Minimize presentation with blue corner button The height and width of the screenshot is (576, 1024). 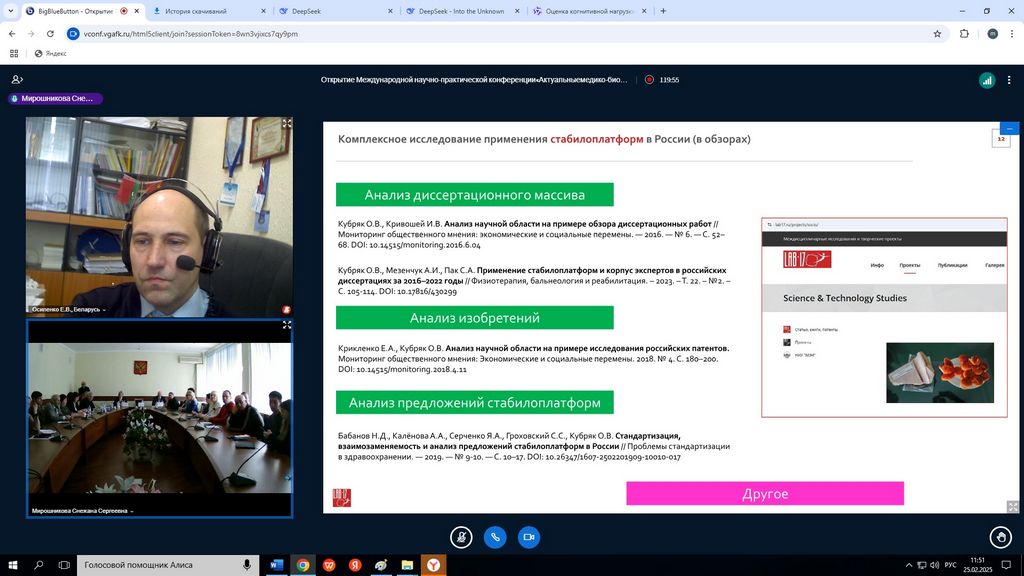click(1010, 129)
